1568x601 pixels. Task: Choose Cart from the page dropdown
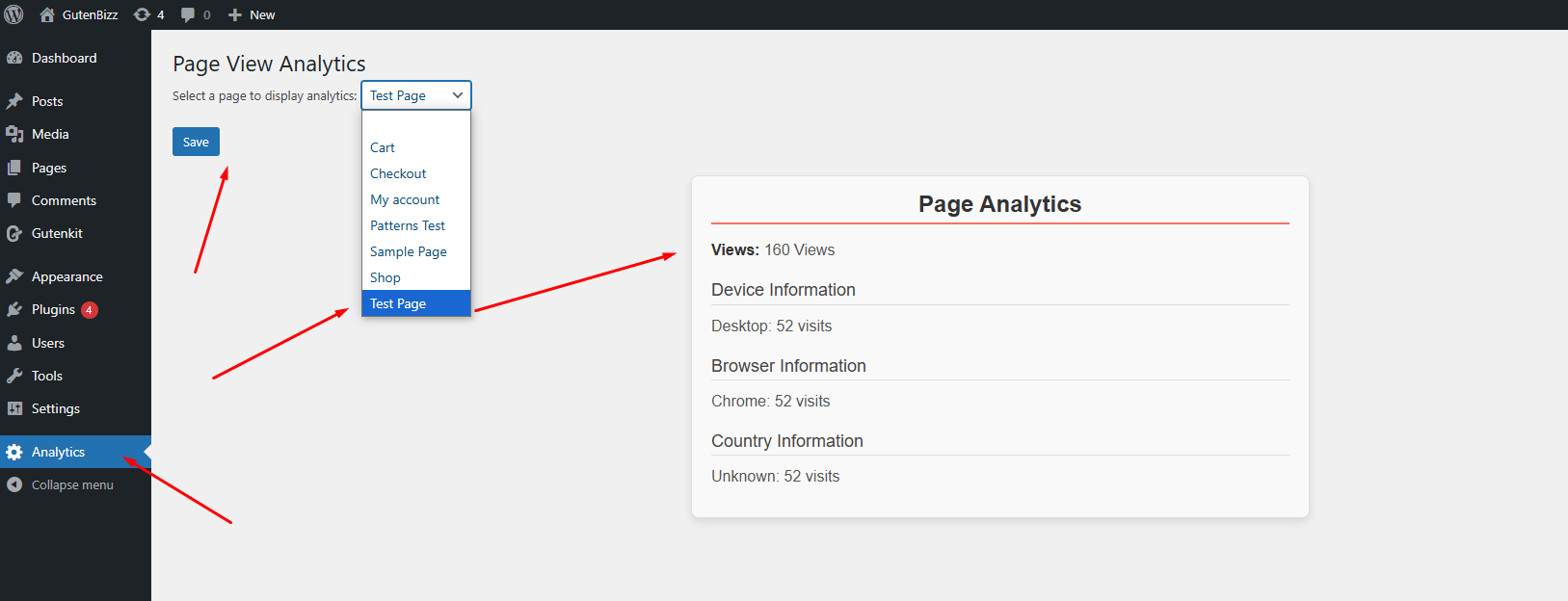383,147
